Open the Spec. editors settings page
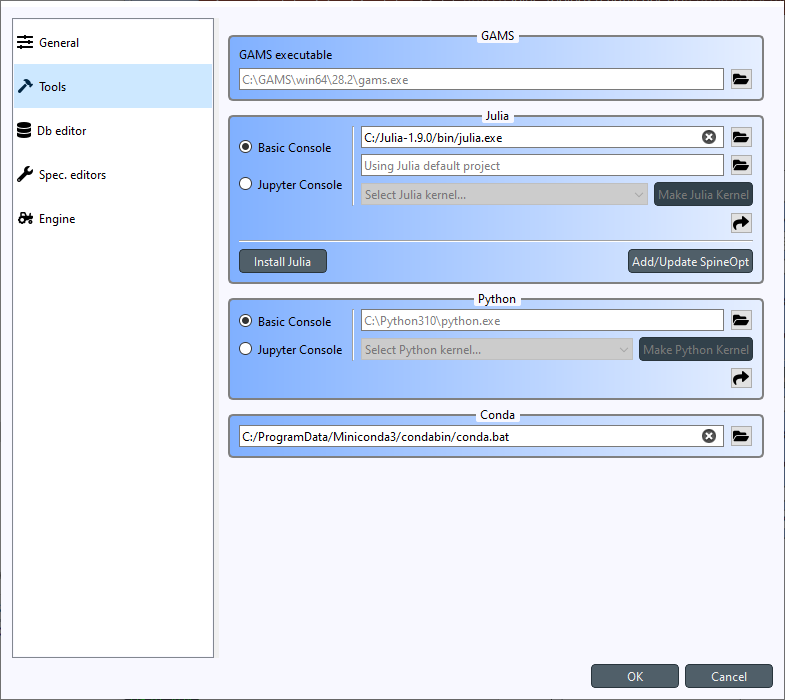The height and width of the screenshot is (700, 785). pos(113,174)
